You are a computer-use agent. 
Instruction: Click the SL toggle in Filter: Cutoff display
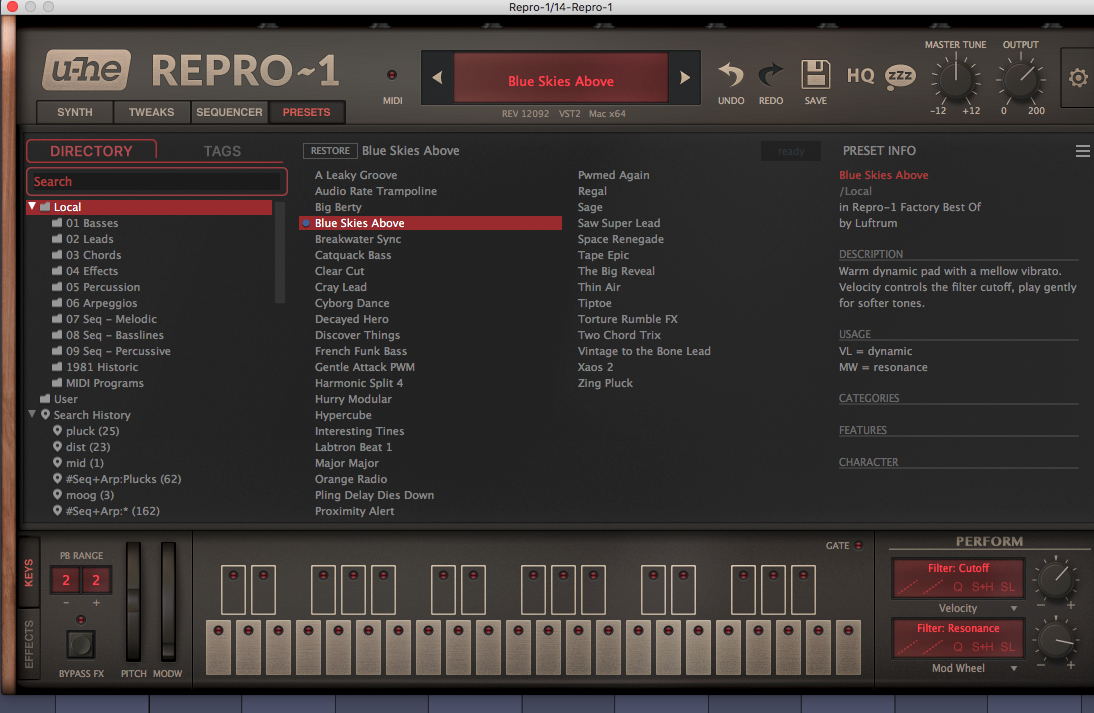click(x=1007, y=587)
